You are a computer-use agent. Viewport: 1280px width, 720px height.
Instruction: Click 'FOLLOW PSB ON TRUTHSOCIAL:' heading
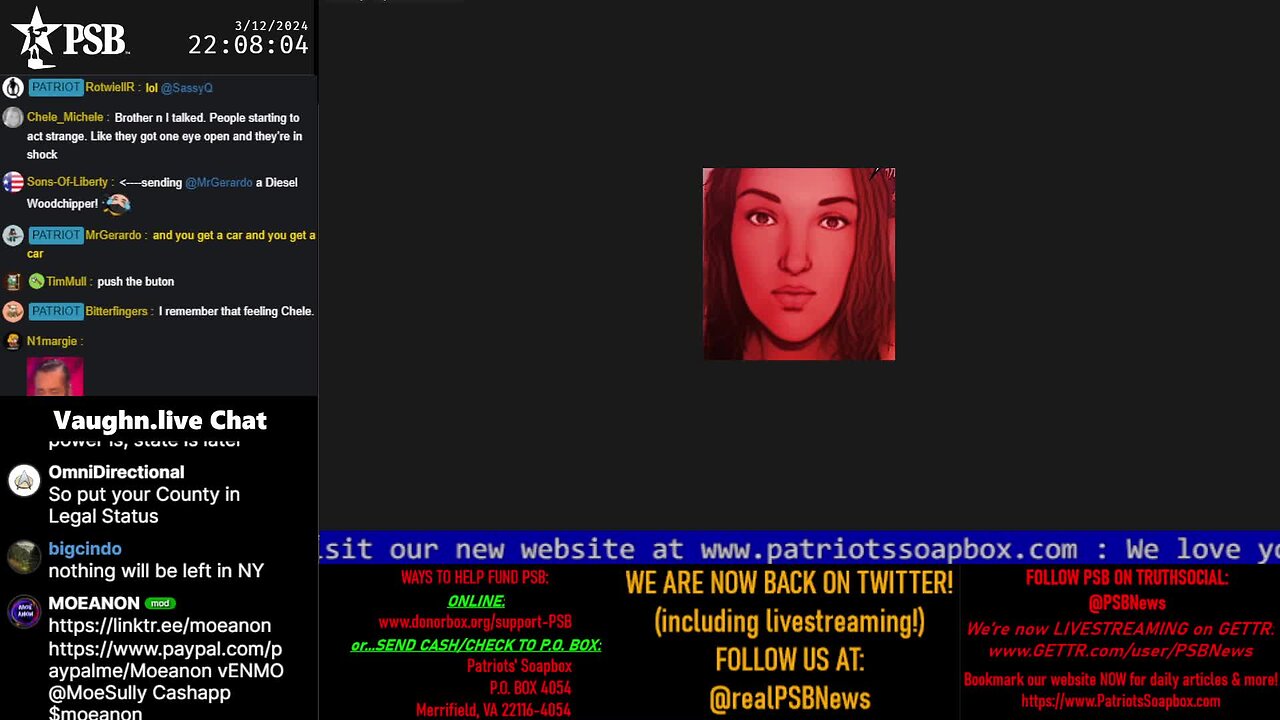1127,578
